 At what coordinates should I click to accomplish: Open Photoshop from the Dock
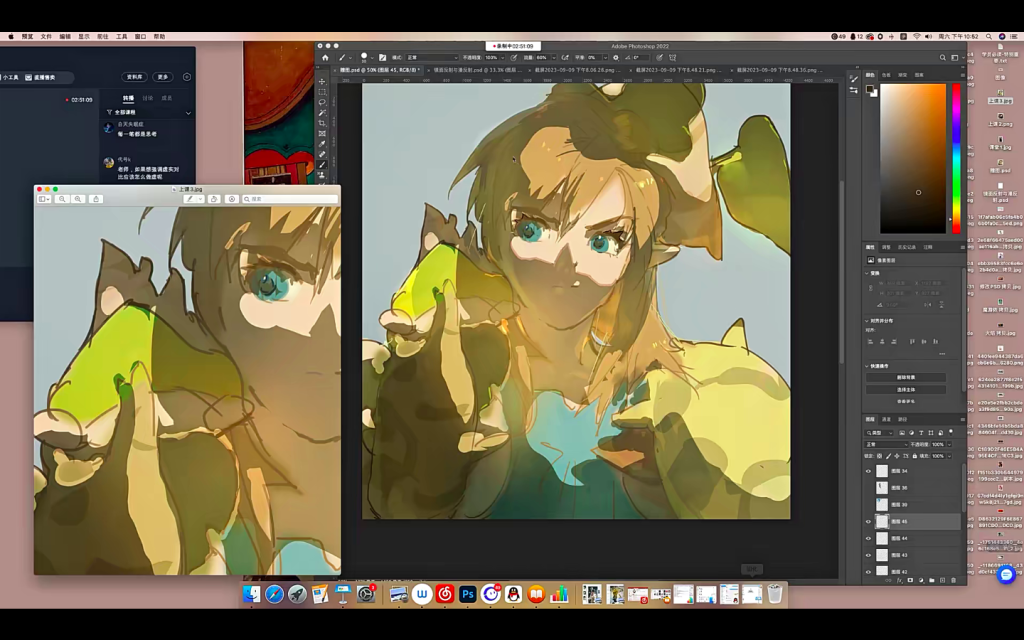coord(467,594)
